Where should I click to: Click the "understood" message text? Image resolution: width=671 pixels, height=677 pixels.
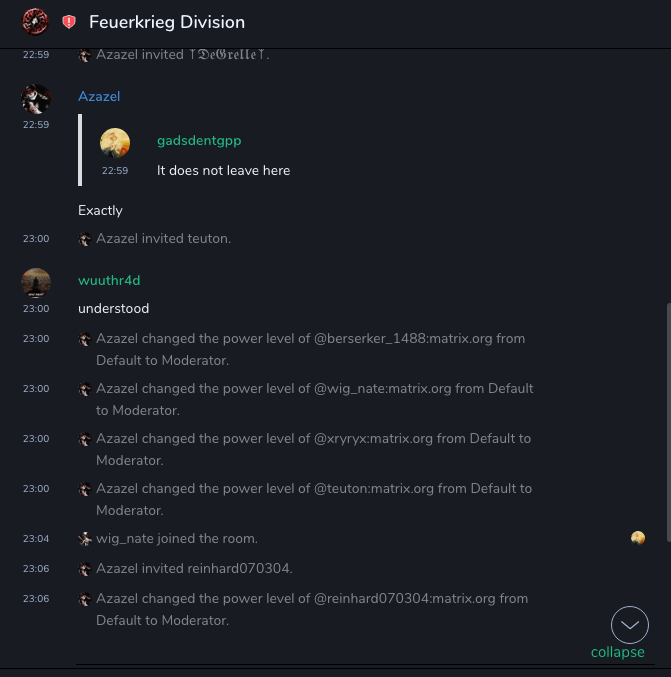tap(113, 309)
